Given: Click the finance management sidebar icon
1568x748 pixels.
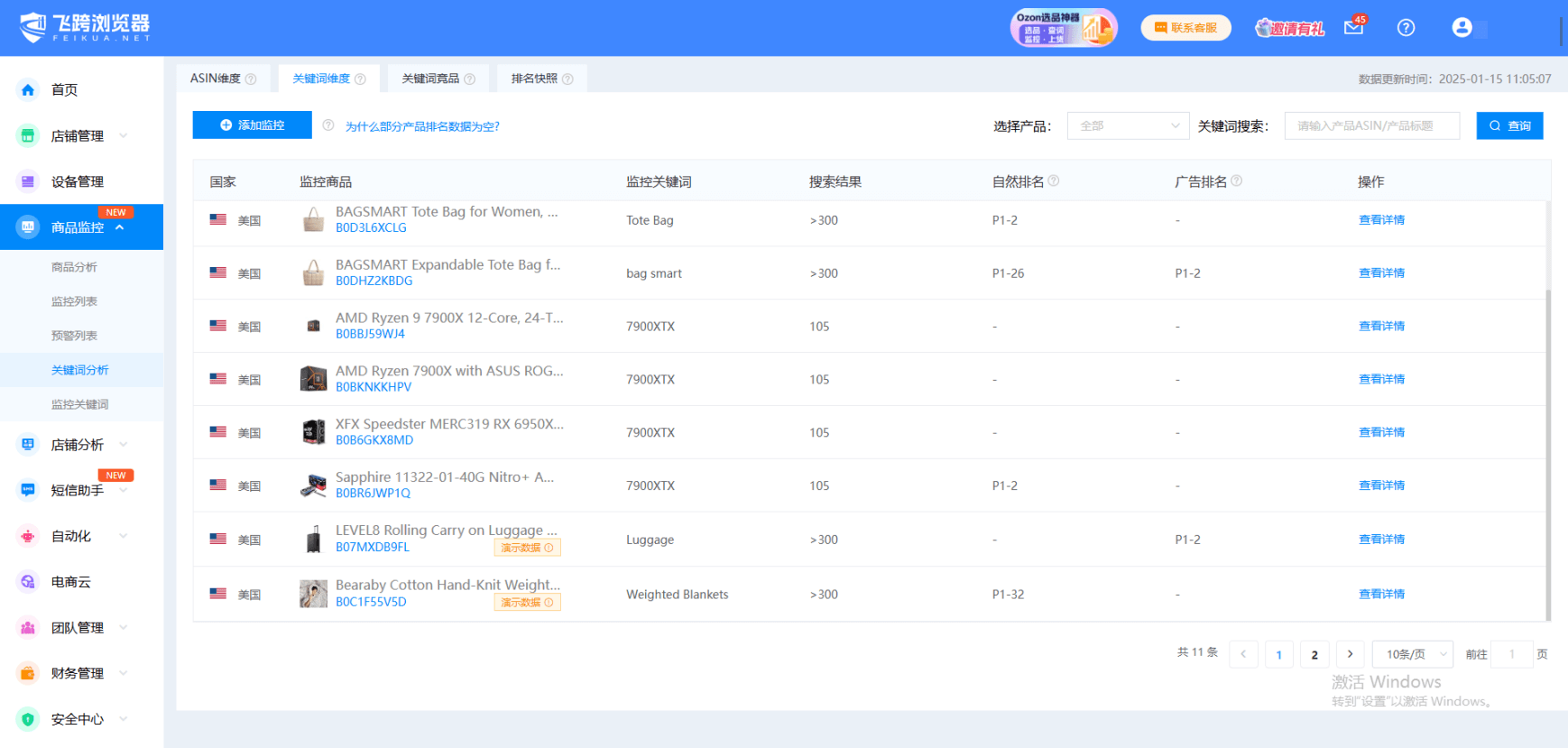Looking at the screenshot, I should point(28,673).
